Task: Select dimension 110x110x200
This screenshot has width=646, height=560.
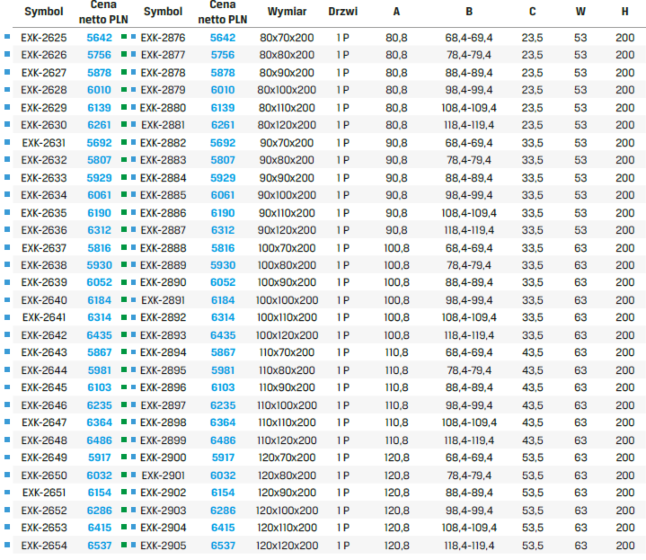Action: (287, 422)
